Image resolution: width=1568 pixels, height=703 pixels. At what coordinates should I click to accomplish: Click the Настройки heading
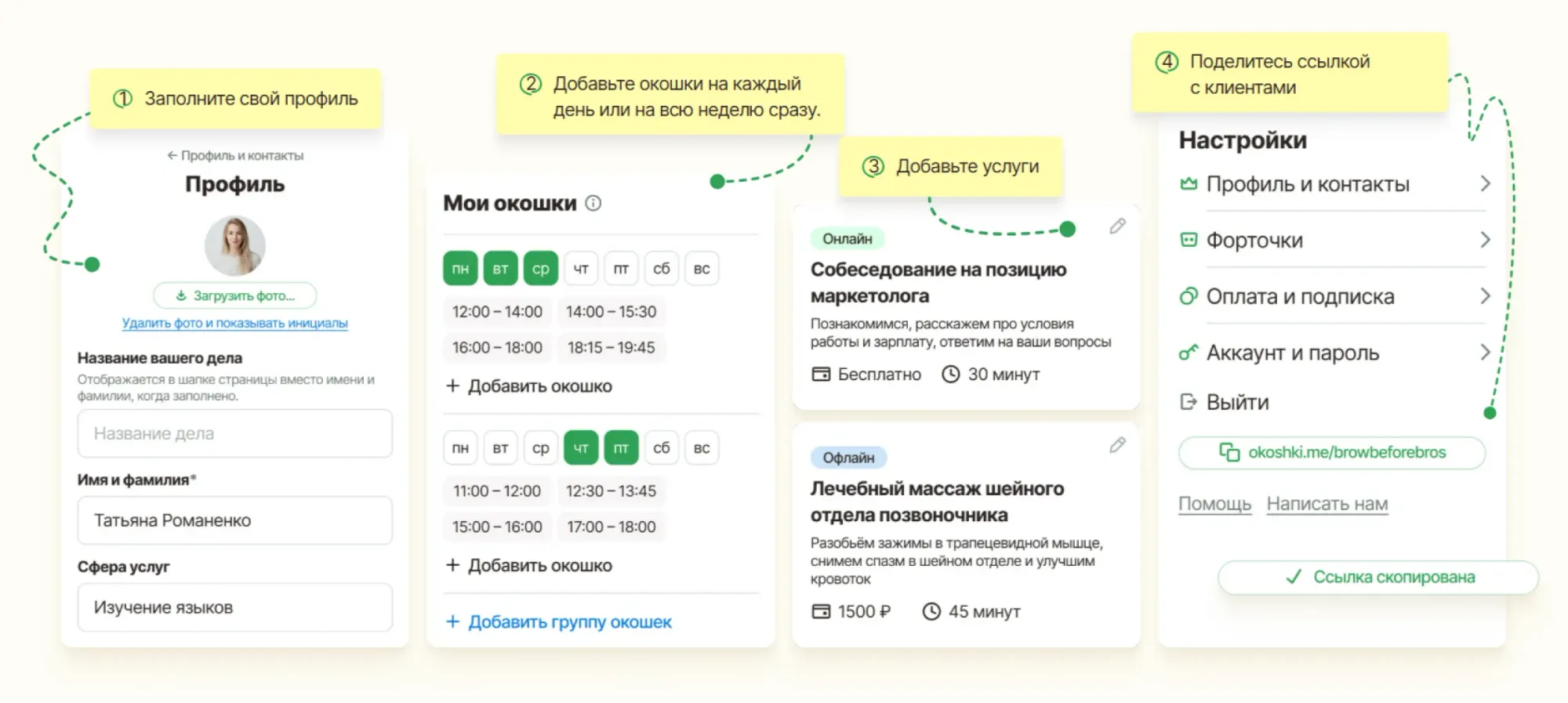tap(1243, 140)
